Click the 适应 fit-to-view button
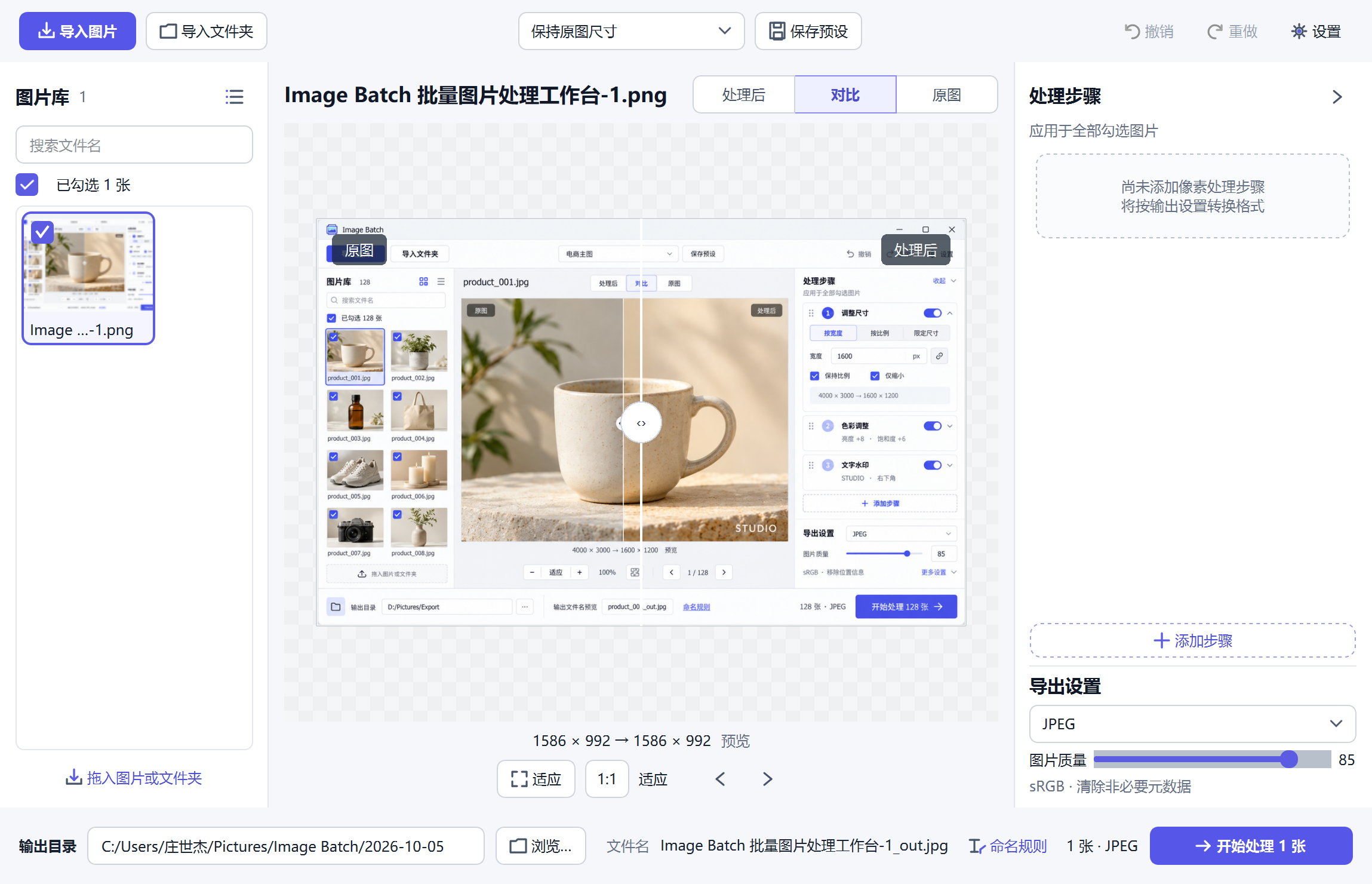This screenshot has width=1372, height=884. tap(536, 779)
